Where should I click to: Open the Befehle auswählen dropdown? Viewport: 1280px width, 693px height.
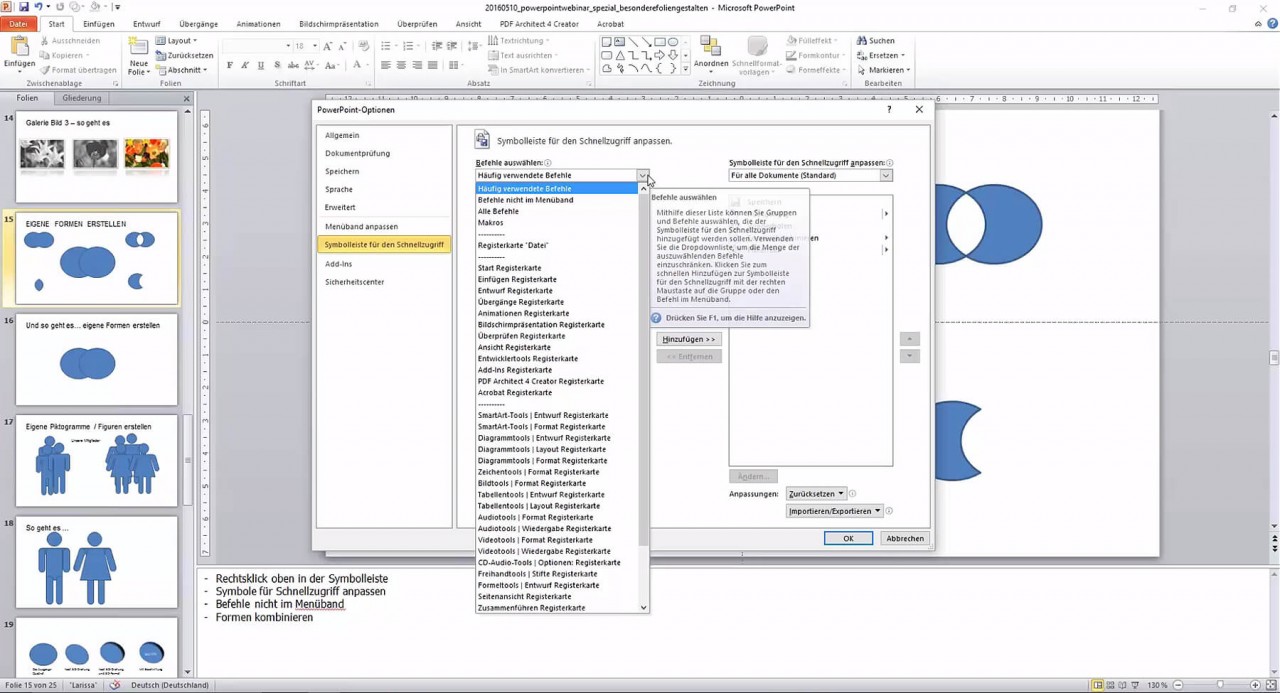pos(643,175)
